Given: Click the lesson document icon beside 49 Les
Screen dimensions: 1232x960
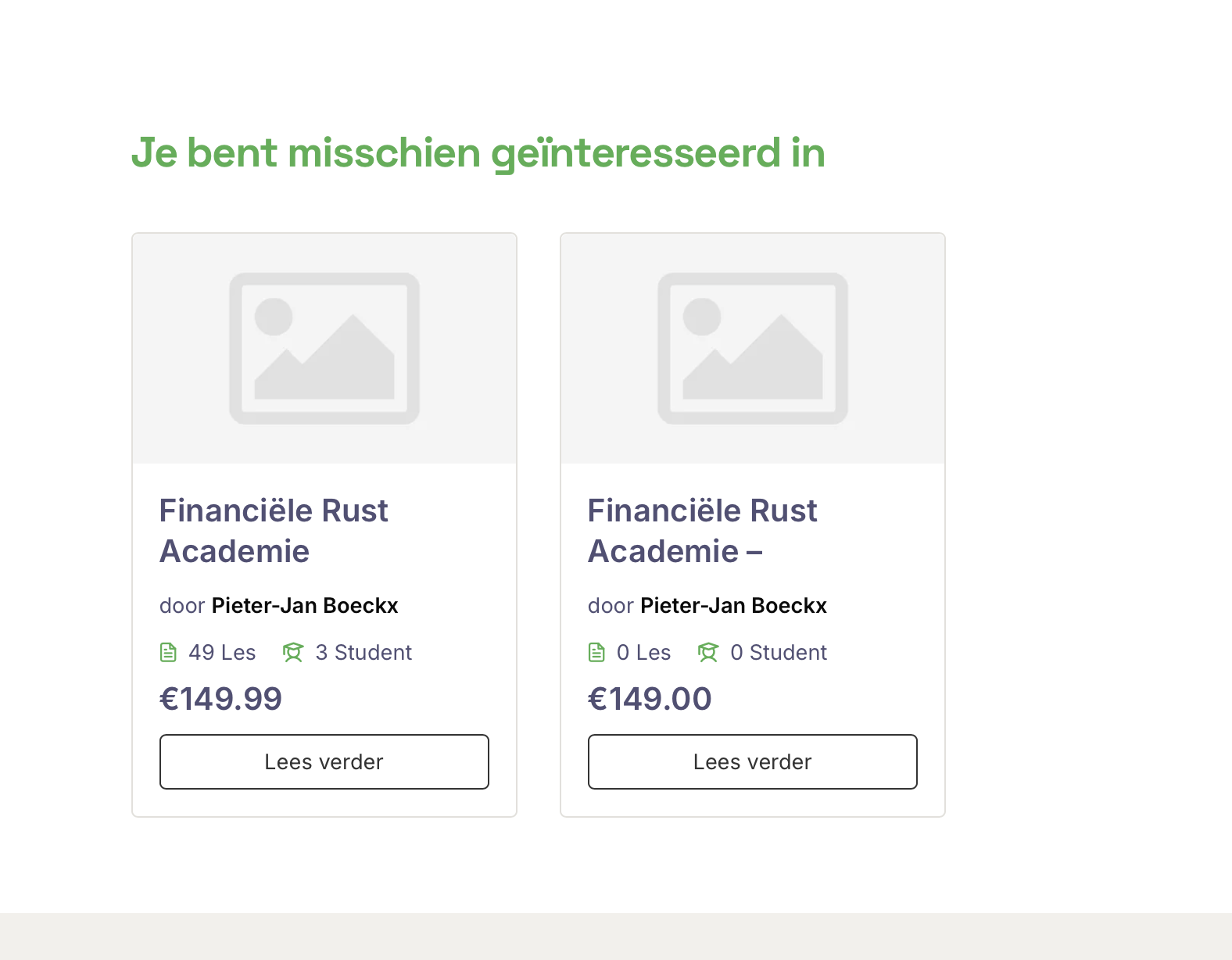Looking at the screenshot, I should point(168,652).
